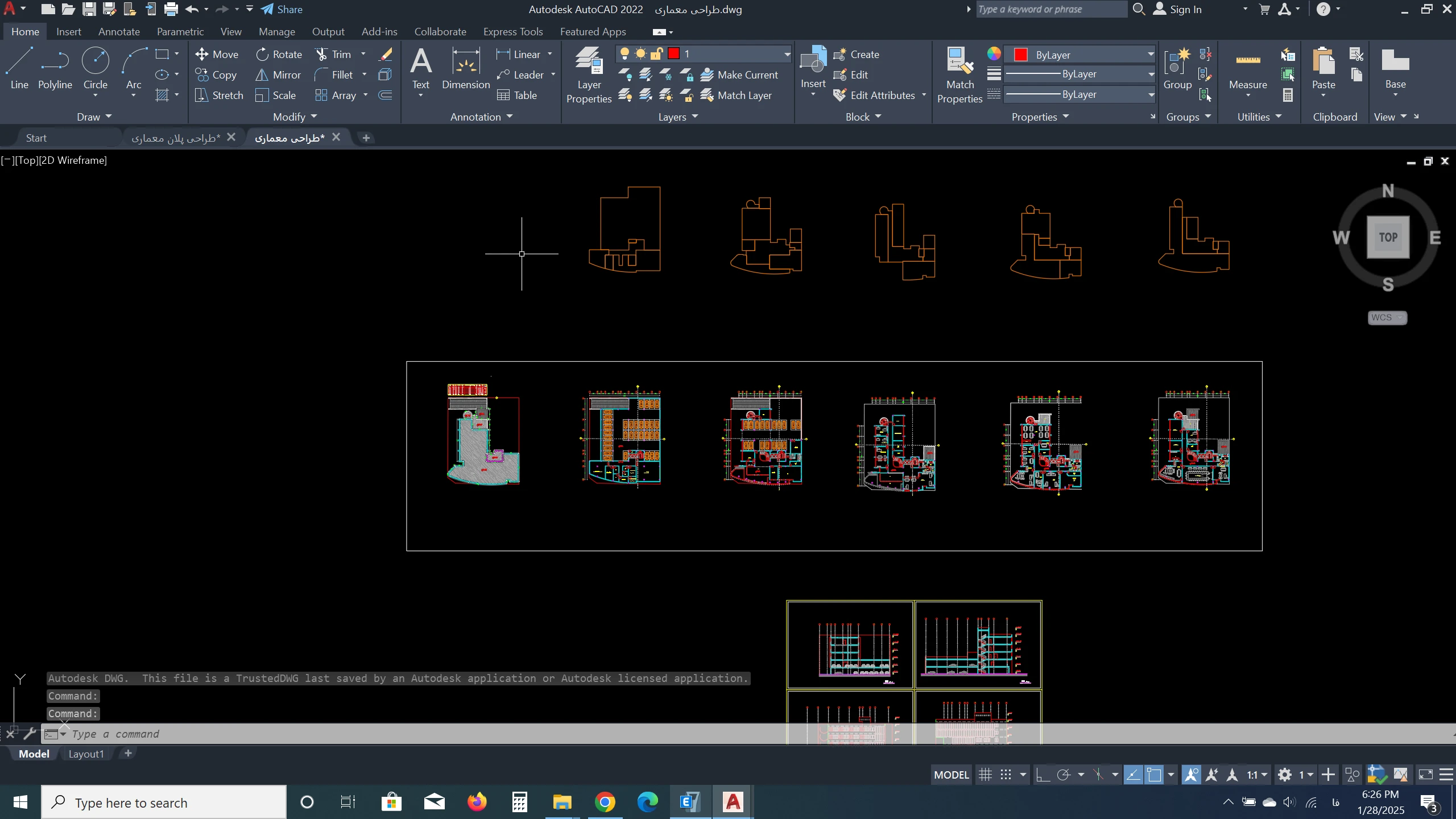Open the Layout1 tab
Image resolution: width=1456 pixels, height=819 pixels.
coord(86,754)
